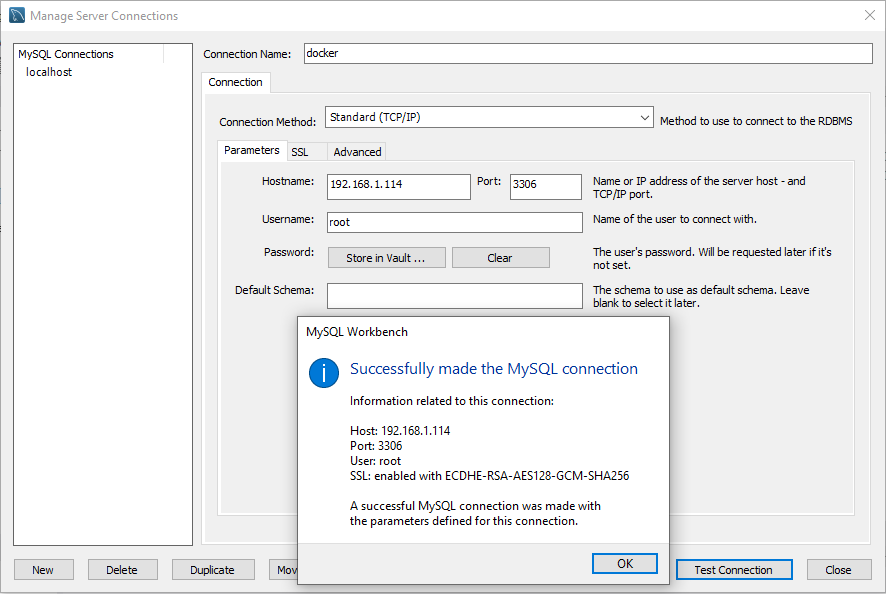Click 'Information related to this connection' text
This screenshot has width=886, height=594.
click(451, 401)
